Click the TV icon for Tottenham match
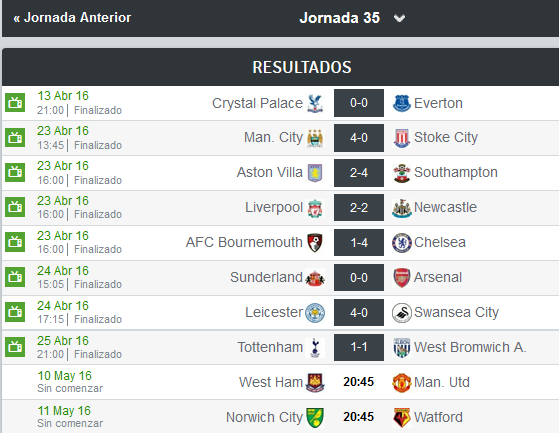 pyautogui.click(x=15, y=347)
